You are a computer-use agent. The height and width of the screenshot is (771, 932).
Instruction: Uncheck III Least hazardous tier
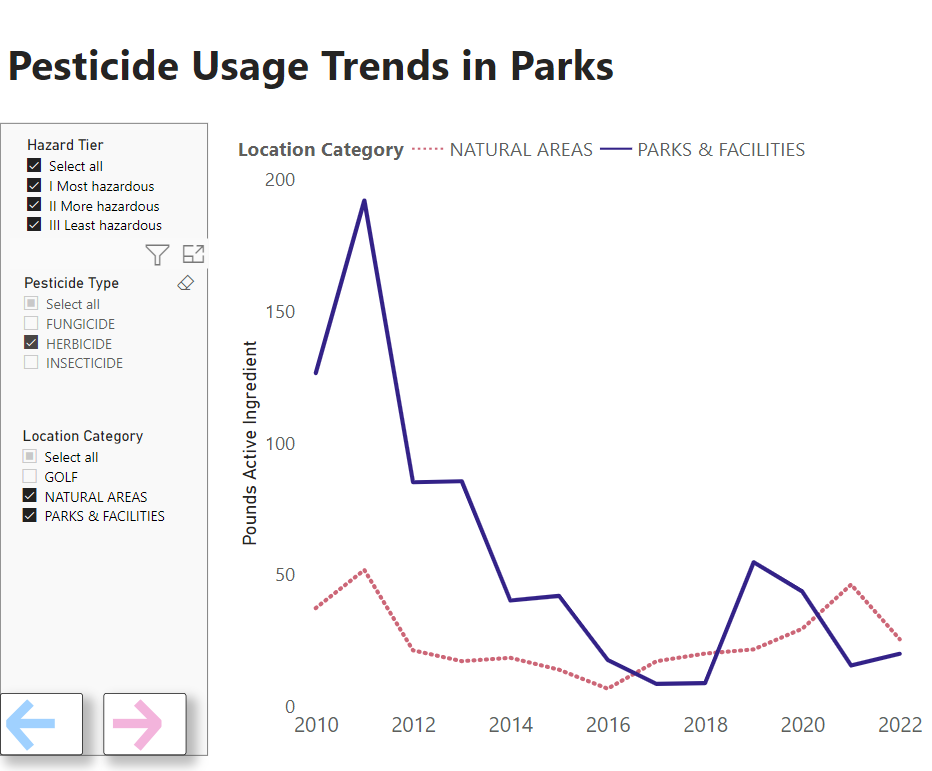[34, 225]
